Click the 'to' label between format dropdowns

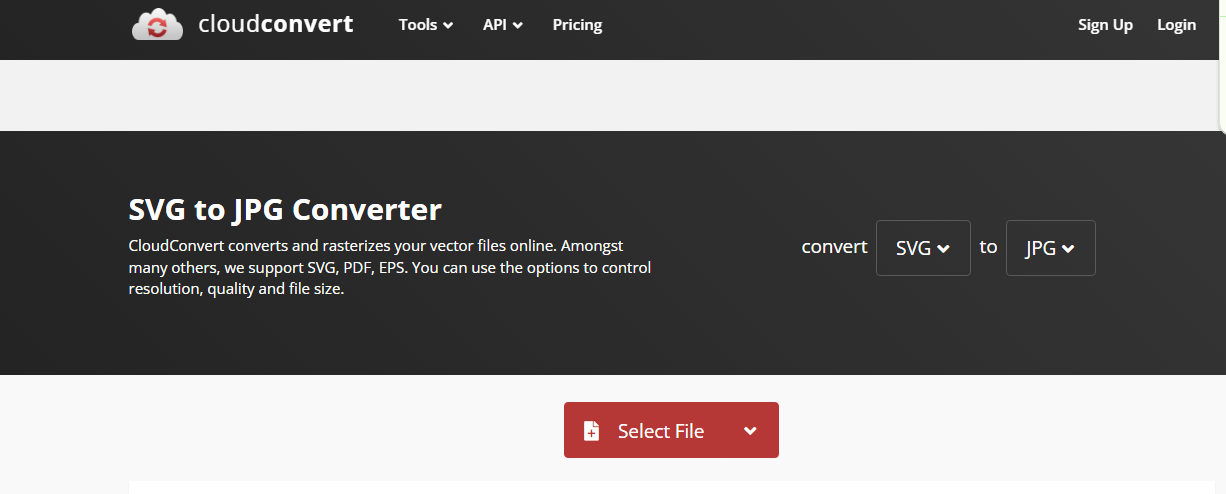pyautogui.click(x=988, y=246)
